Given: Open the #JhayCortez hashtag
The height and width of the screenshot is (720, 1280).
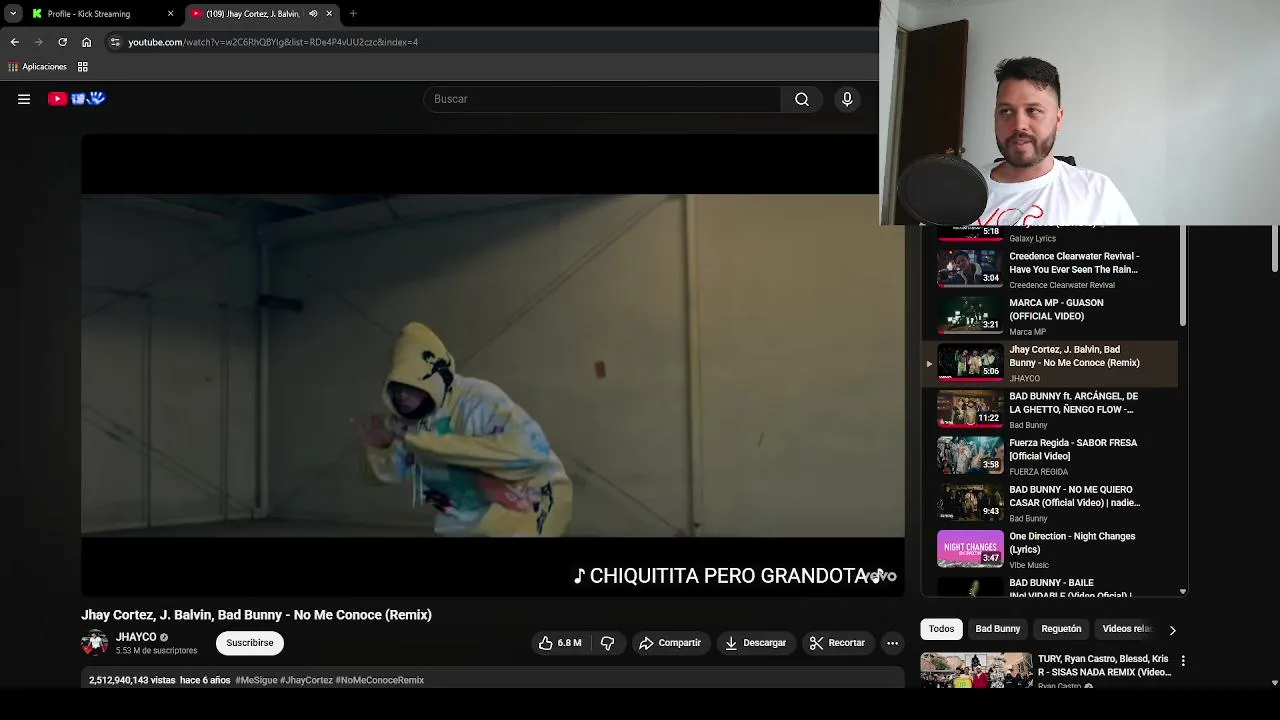Looking at the screenshot, I should click(x=306, y=680).
